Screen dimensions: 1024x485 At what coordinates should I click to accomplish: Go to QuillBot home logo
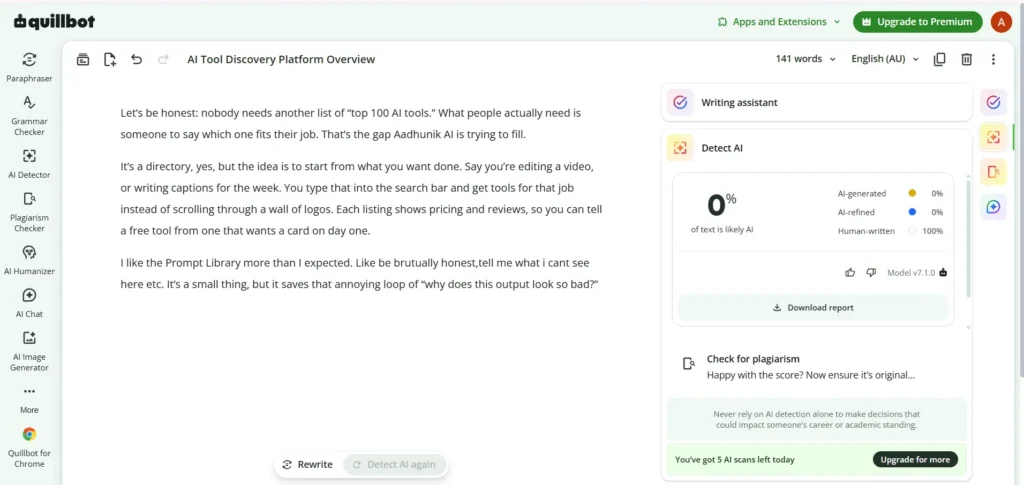[x=54, y=22]
